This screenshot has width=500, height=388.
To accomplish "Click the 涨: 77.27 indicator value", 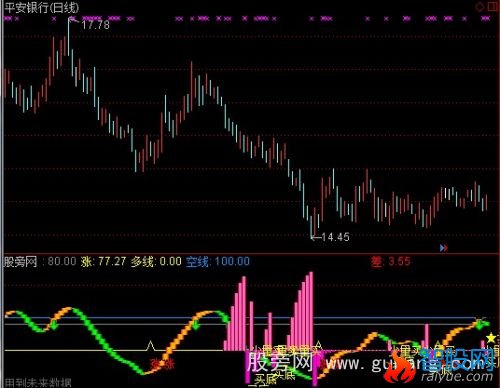I will pyautogui.click(x=103, y=261).
